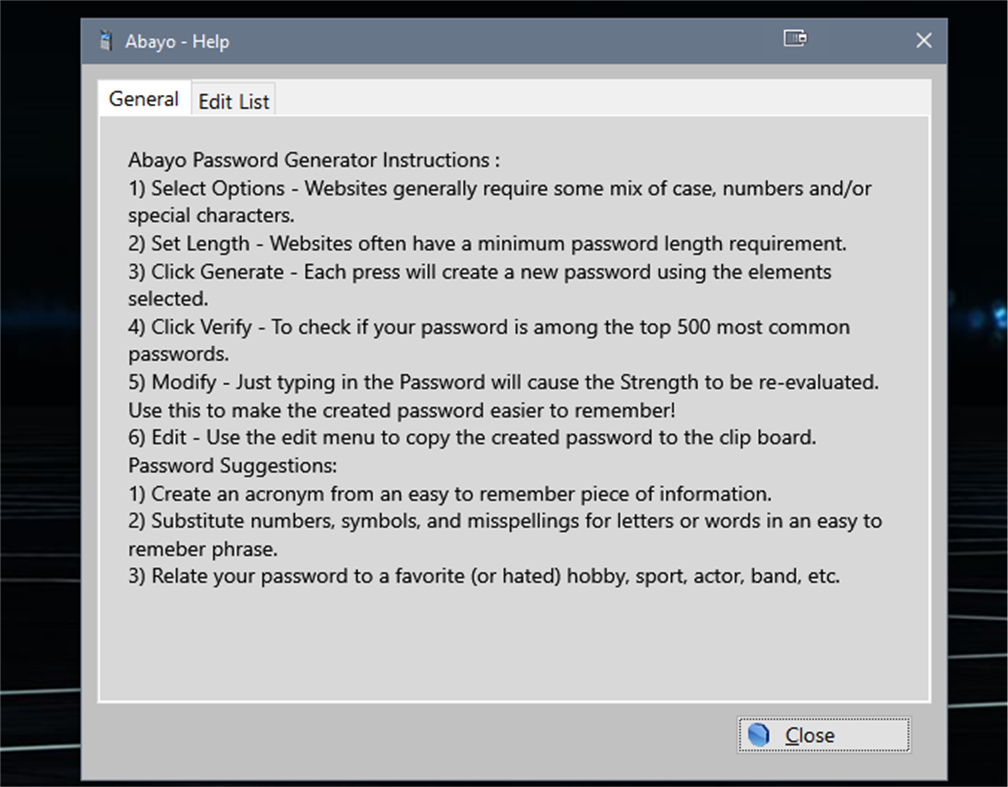Click the "5) Modify" instruction line
The height and width of the screenshot is (787, 1008).
[x=504, y=382]
